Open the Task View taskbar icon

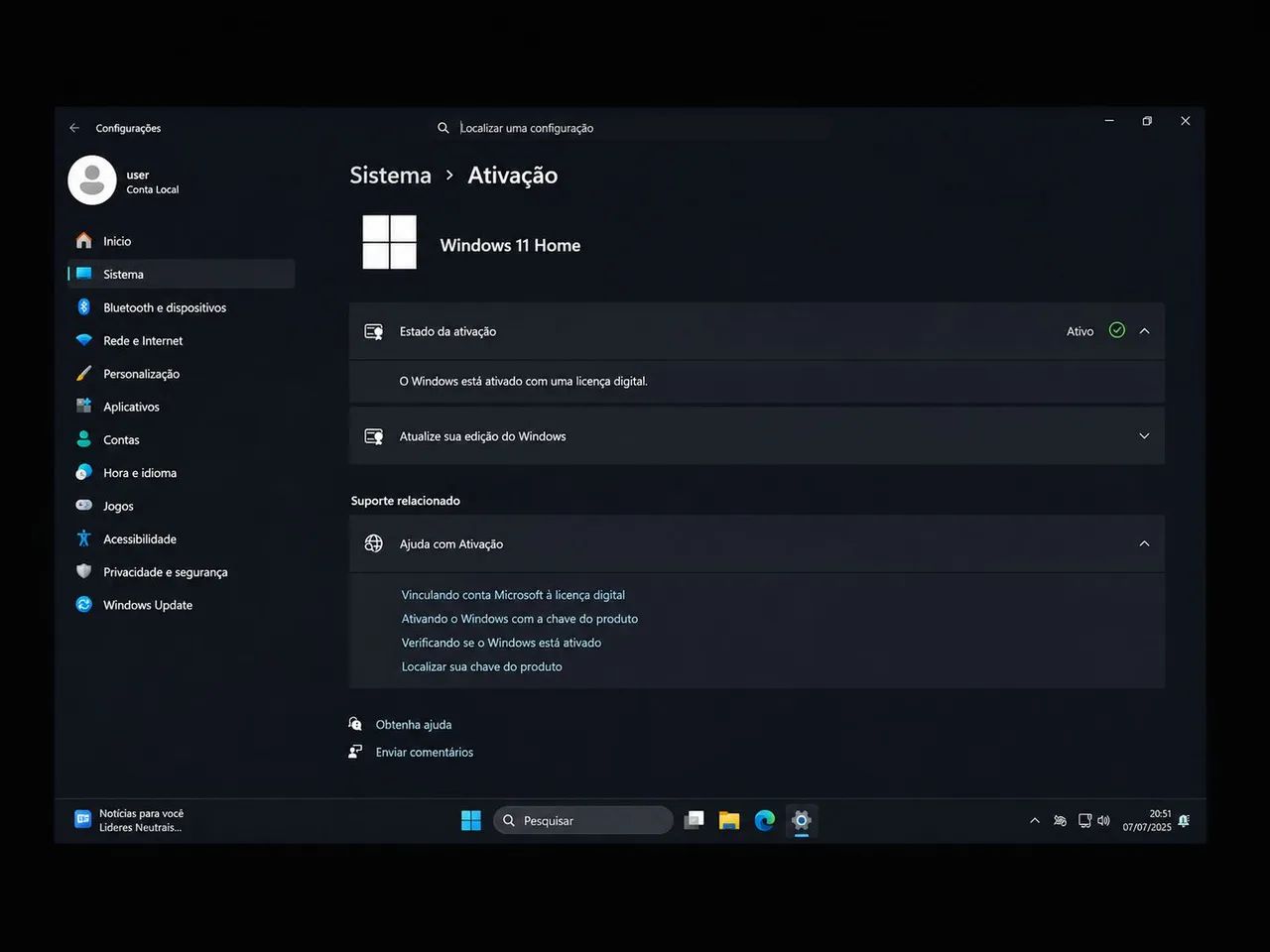pos(694,820)
